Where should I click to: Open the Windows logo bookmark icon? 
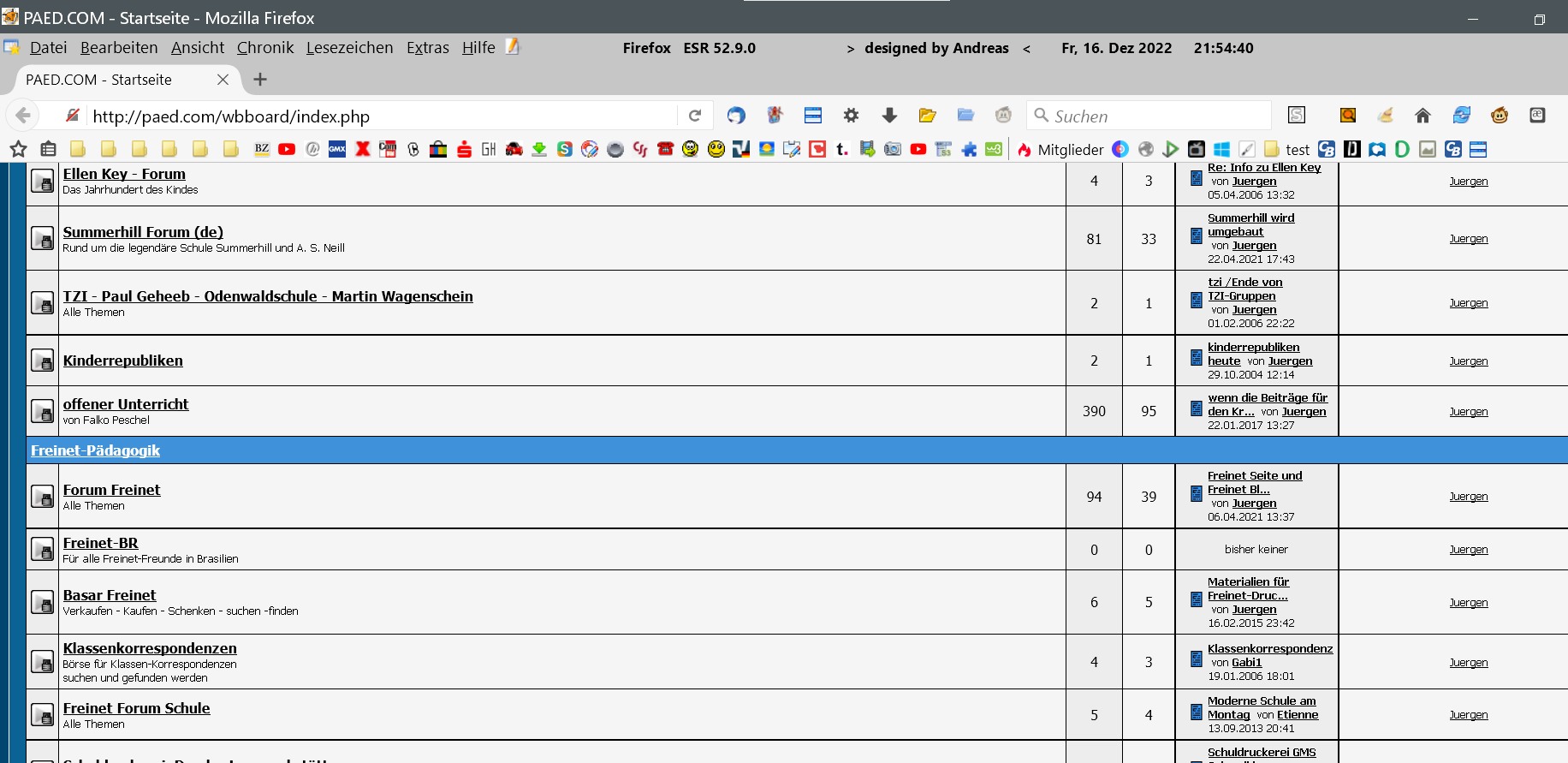point(1221,149)
